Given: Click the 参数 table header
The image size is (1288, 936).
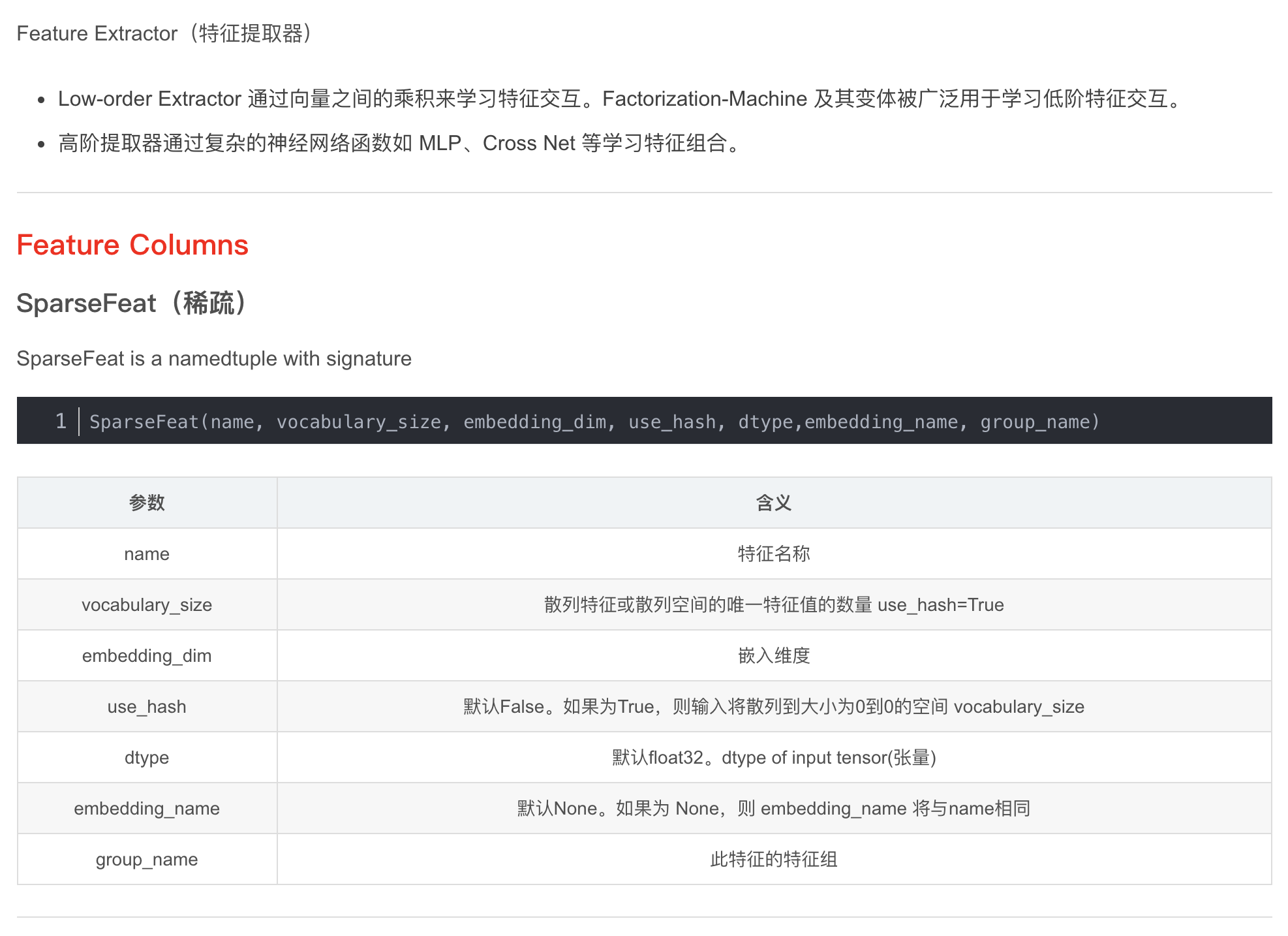Looking at the screenshot, I should [x=146, y=503].
